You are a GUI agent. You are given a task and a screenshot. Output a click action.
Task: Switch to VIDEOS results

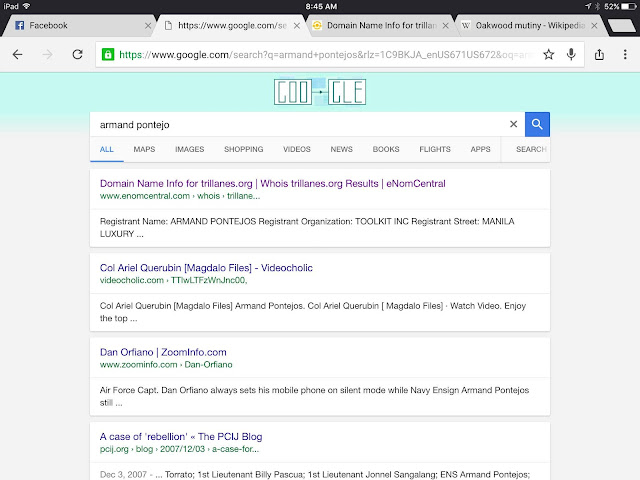point(297,149)
